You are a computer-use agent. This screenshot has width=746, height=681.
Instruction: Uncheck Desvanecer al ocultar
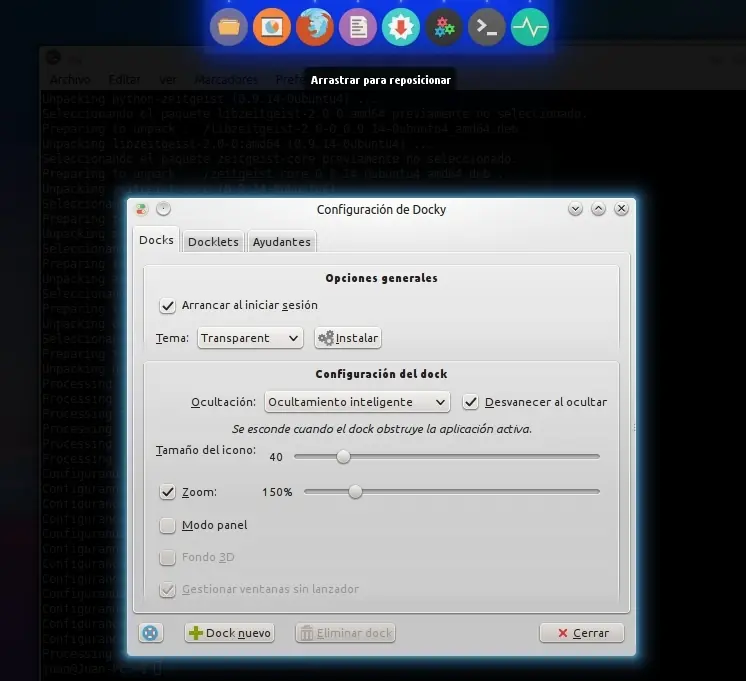(471, 402)
